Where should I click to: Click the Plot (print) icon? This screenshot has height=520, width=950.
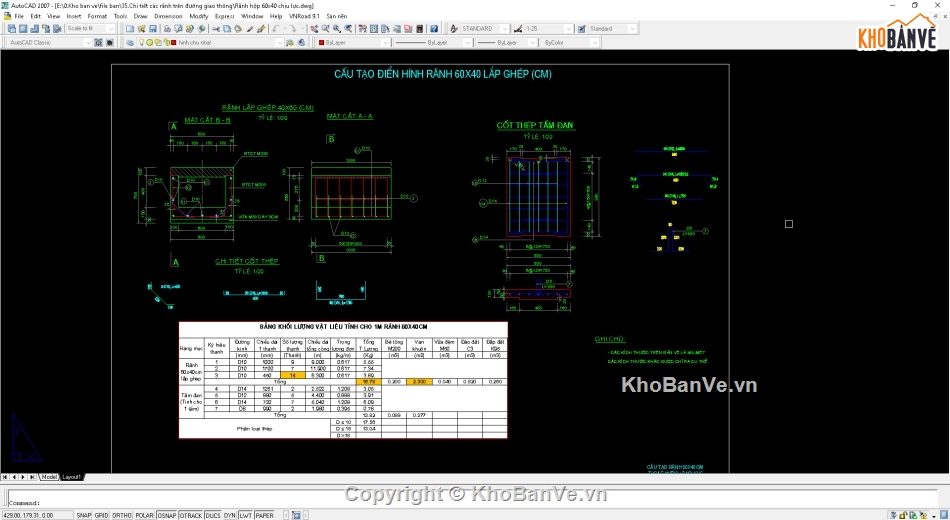(167, 28)
